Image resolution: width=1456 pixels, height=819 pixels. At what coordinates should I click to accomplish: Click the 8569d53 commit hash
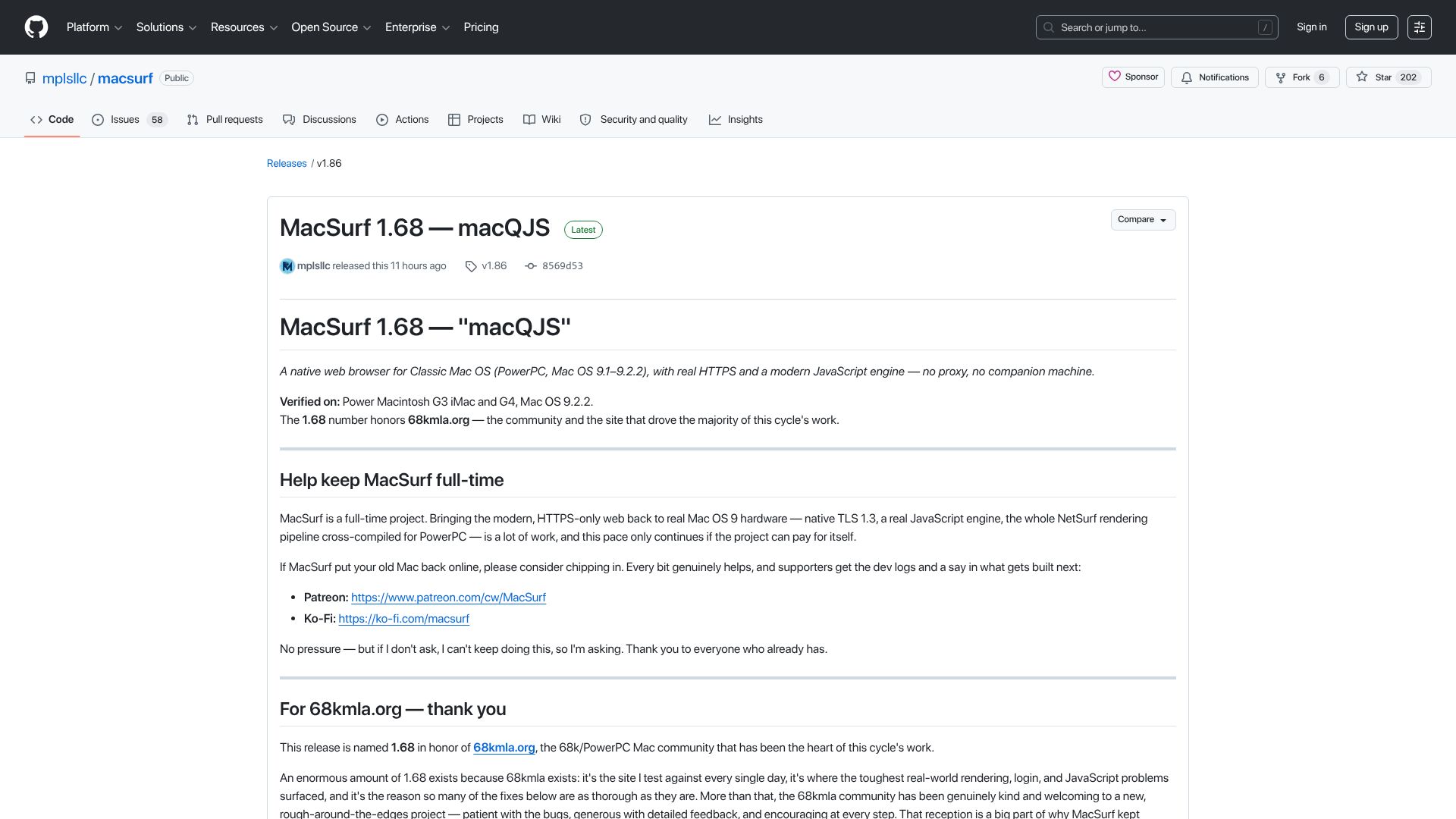pos(563,266)
